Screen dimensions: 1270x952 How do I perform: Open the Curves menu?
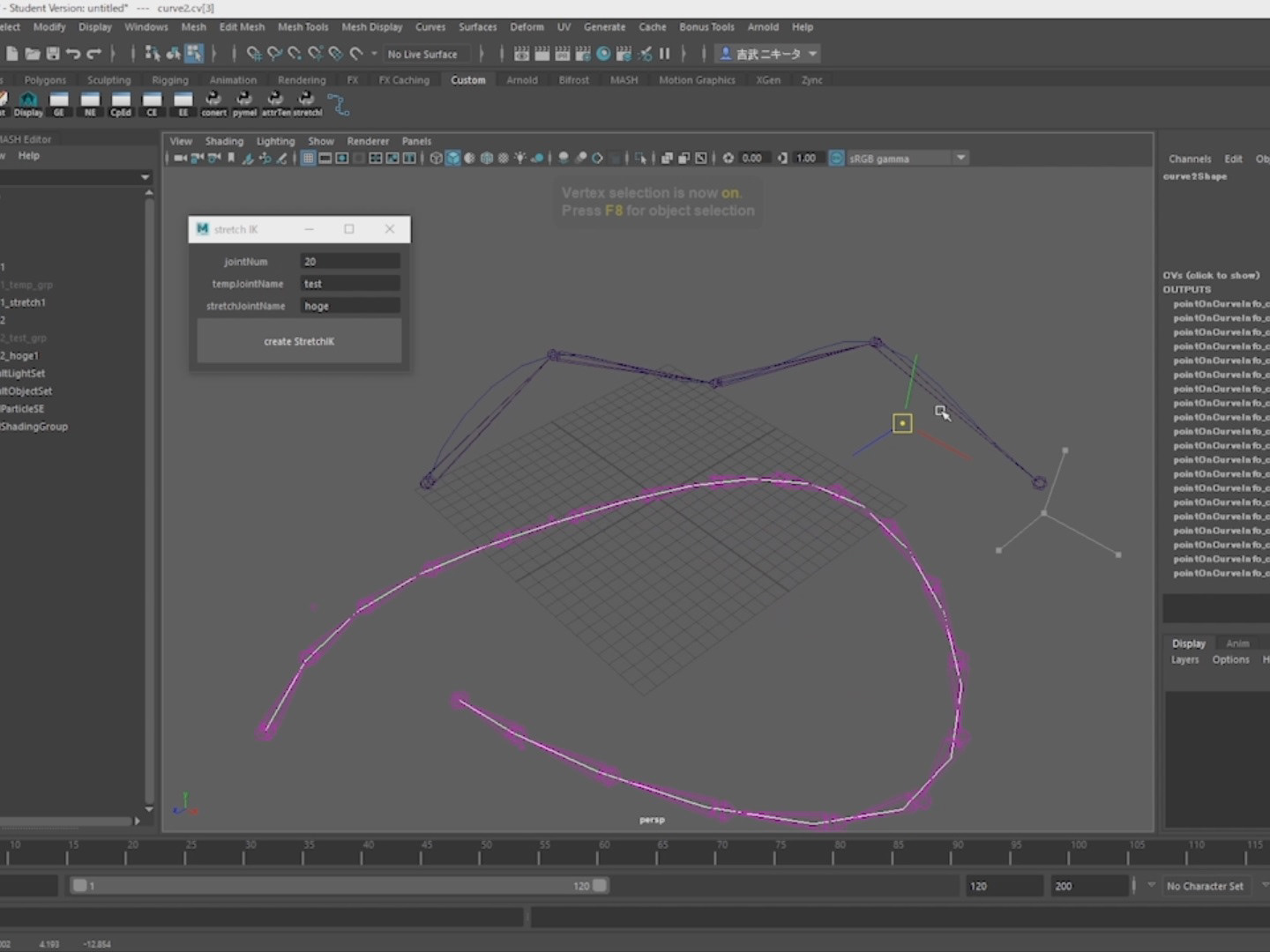pos(430,27)
